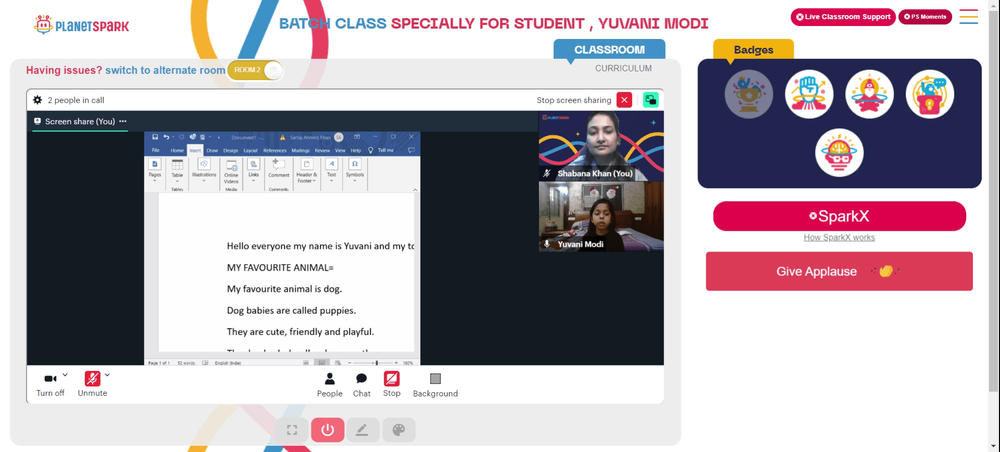1000x452 pixels.
Task: Select Shabana Khan video tile
Action: pyautogui.click(x=601, y=147)
